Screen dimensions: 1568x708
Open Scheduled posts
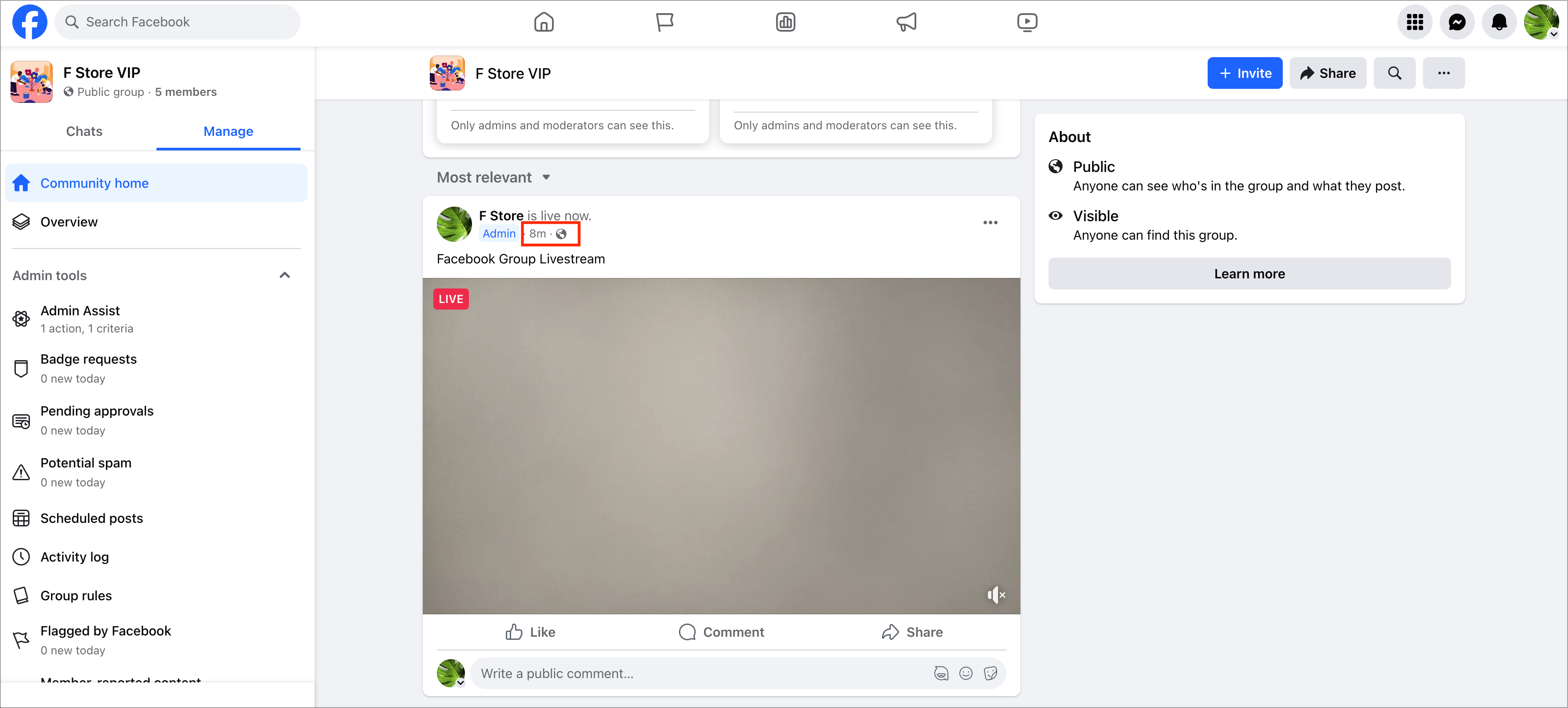156,518
